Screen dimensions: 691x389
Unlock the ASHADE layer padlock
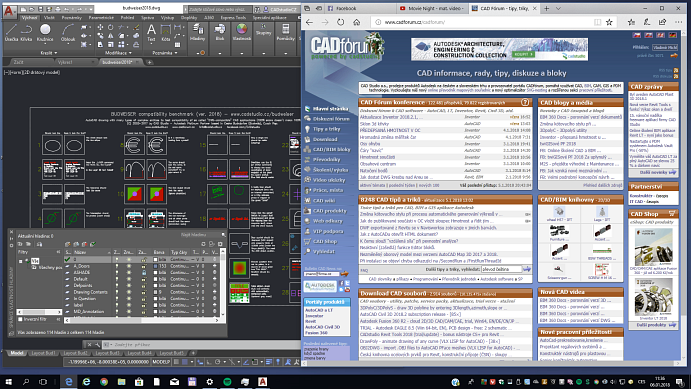pos(144,272)
